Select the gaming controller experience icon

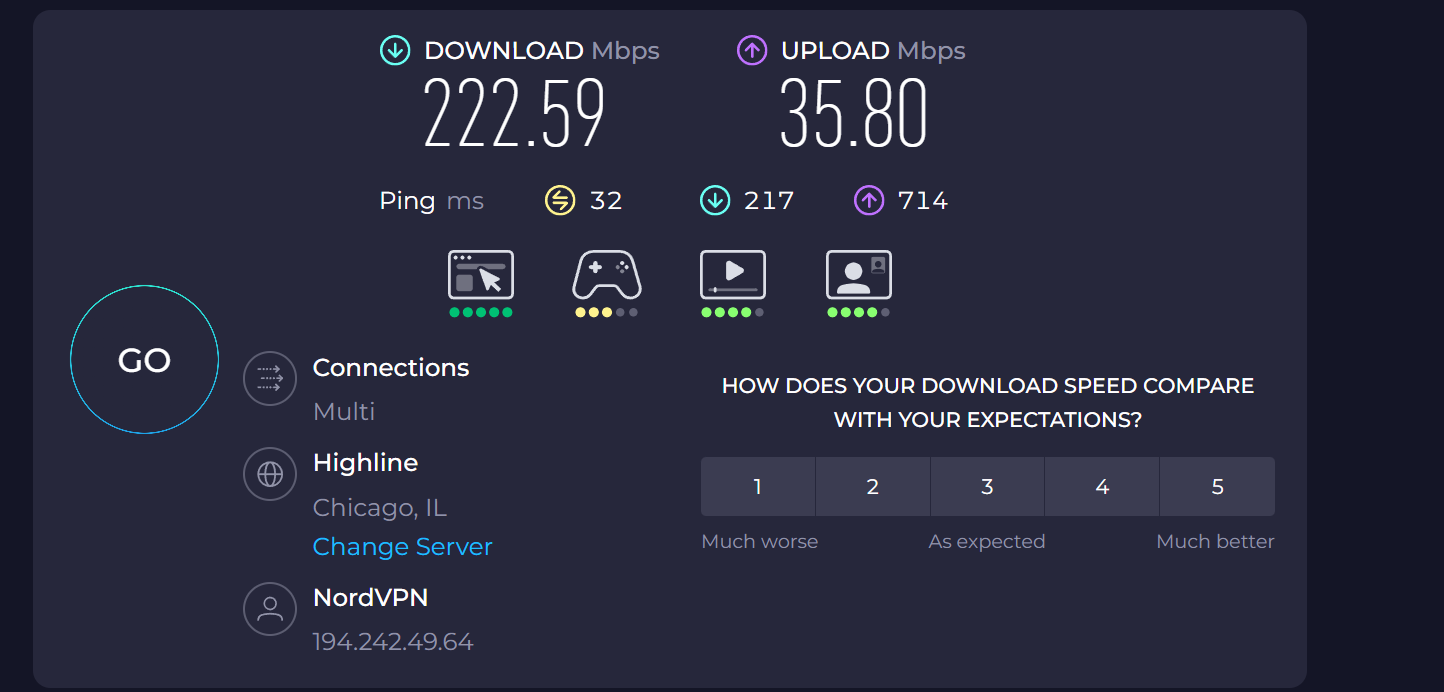[607, 275]
